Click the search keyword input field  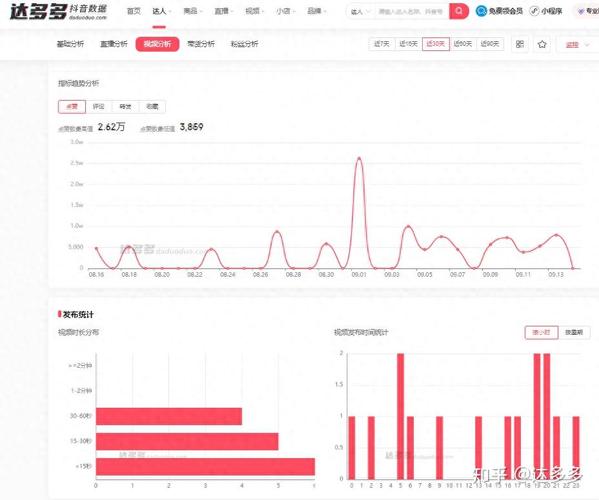click(x=411, y=12)
